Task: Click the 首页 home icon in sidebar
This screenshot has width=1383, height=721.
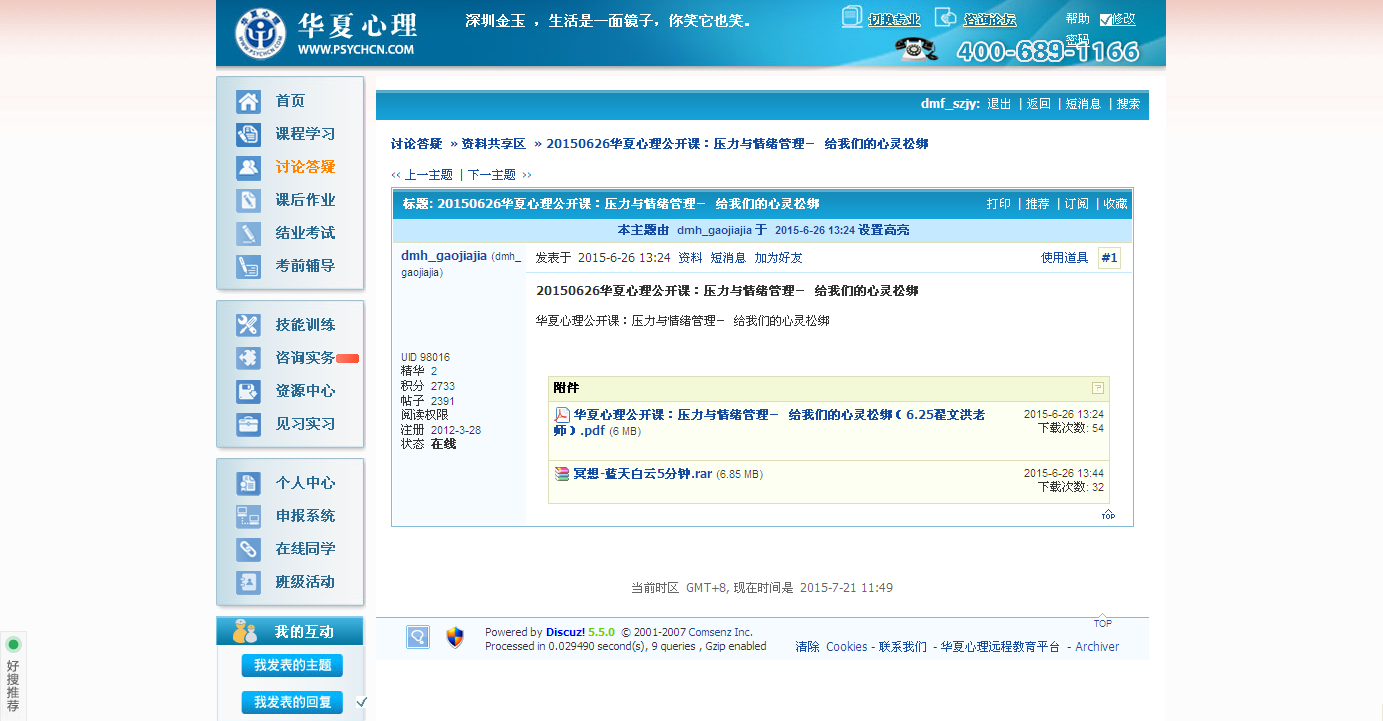Action: point(248,102)
